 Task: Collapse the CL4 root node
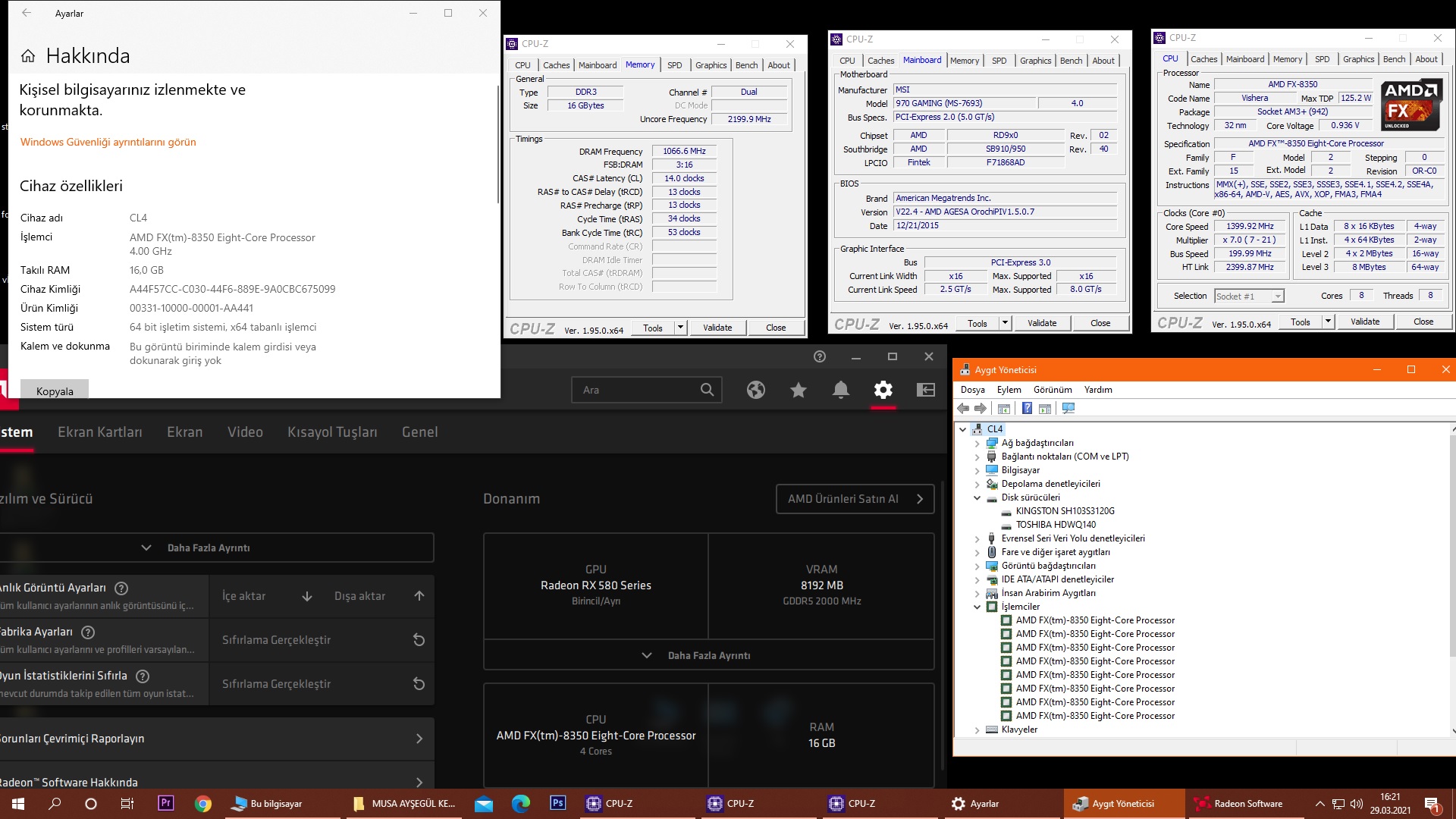[963, 429]
